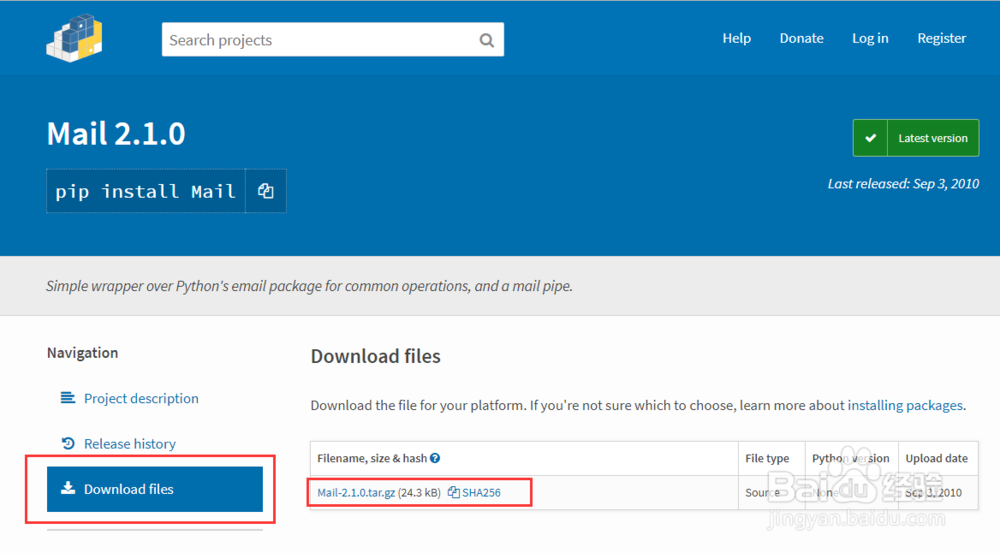Focus the Search projects field

[320, 40]
